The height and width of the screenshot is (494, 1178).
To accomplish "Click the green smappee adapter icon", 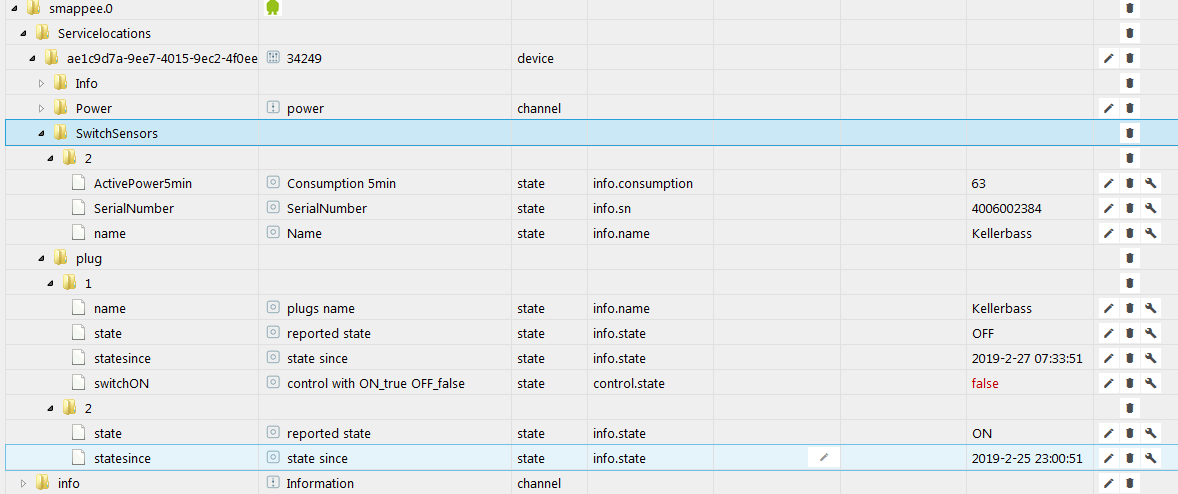I will [273, 8].
